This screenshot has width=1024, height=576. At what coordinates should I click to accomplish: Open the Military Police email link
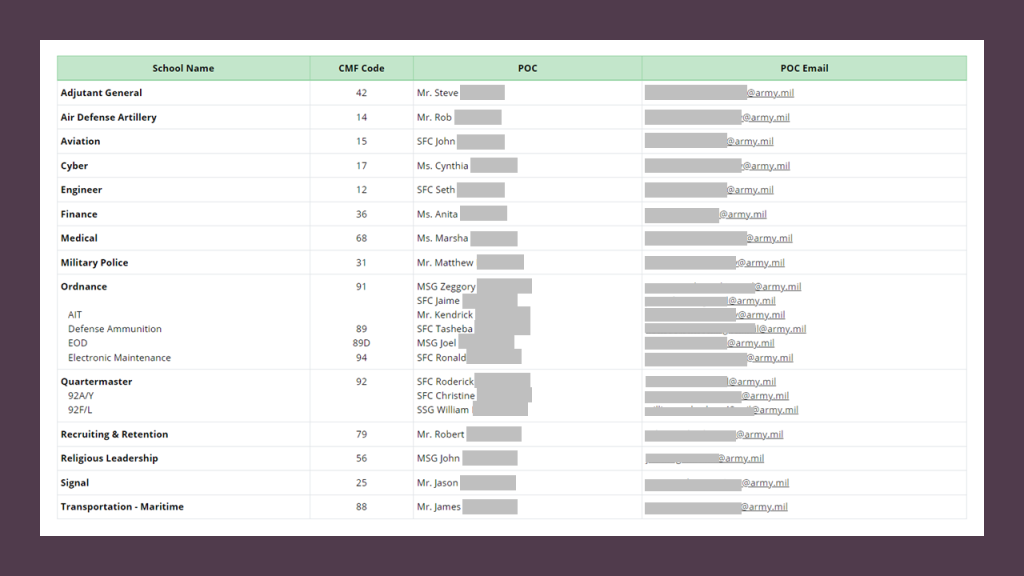(x=714, y=263)
